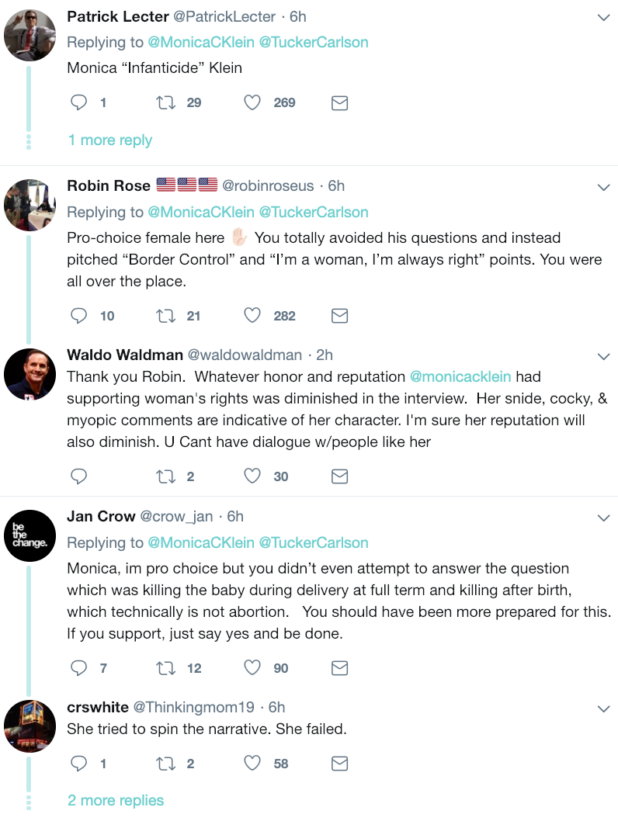View Jan Crow's 'be the change' avatar

(30, 536)
